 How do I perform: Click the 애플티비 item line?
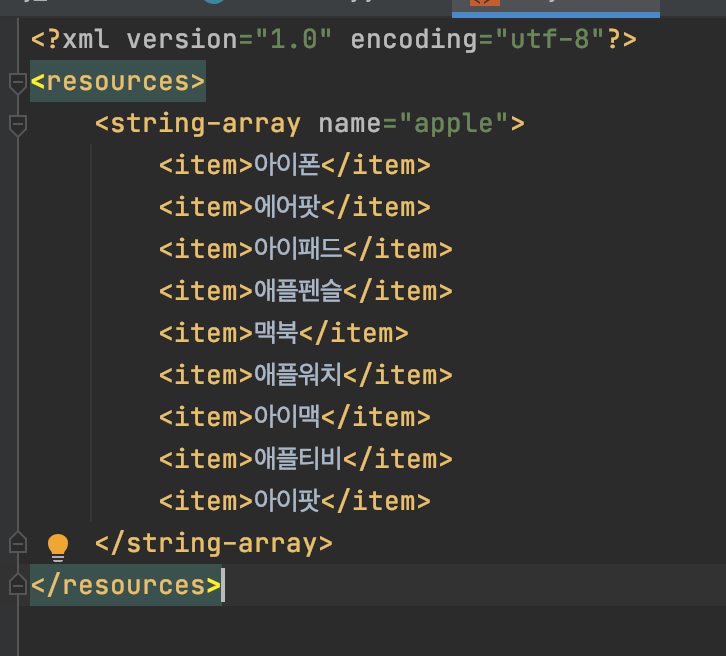[x=306, y=459]
